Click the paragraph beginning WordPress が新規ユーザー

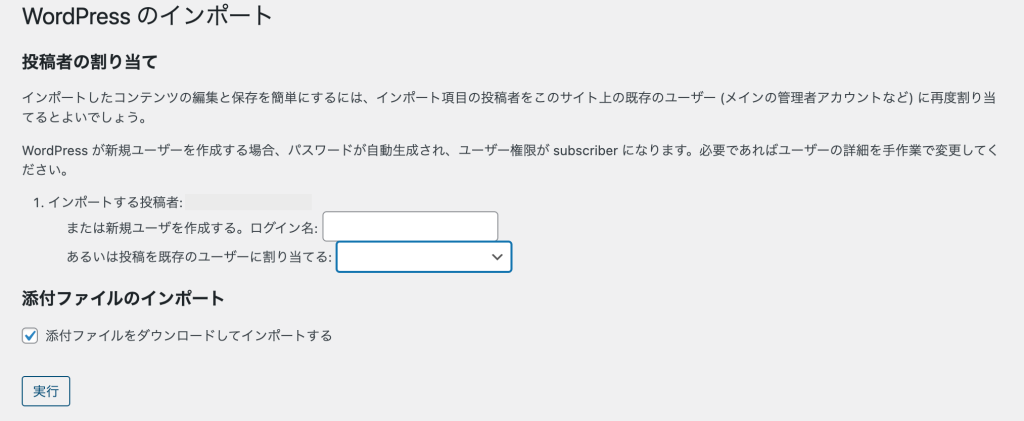click(x=510, y=160)
